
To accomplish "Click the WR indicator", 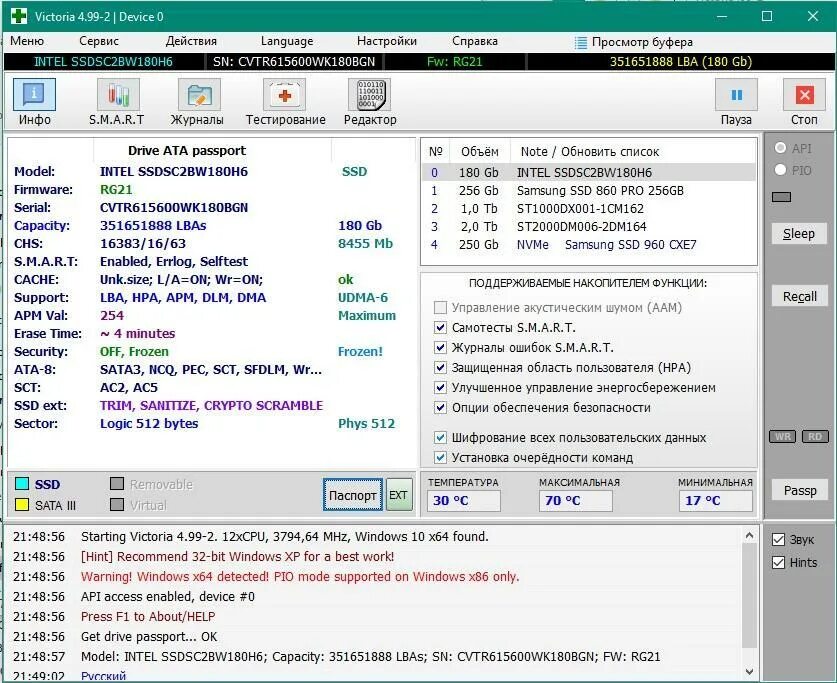I will pyautogui.click(x=783, y=436).
